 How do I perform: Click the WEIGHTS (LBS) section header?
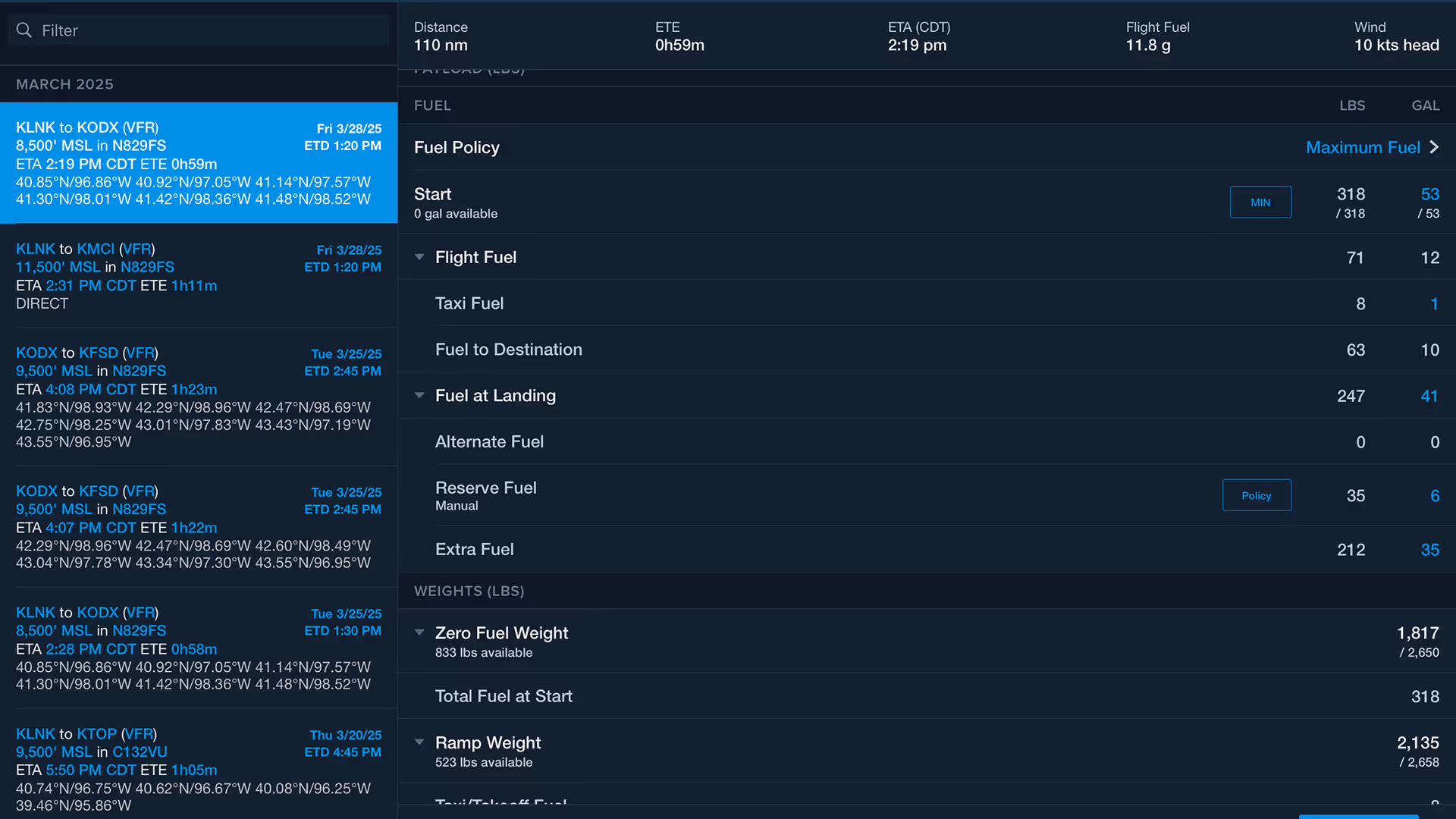click(x=469, y=591)
